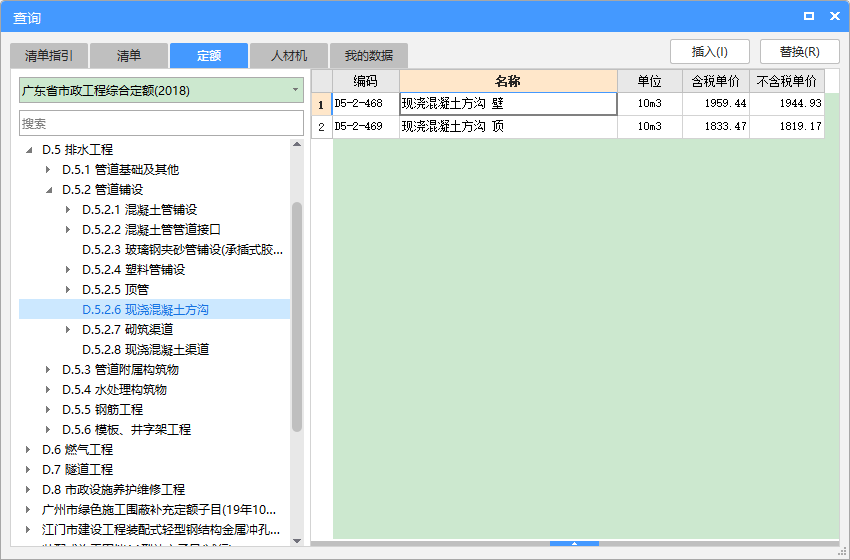The height and width of the screenshot is (560, 850).
Task: Click price cell 1819.17
Action: pos(787,126)
